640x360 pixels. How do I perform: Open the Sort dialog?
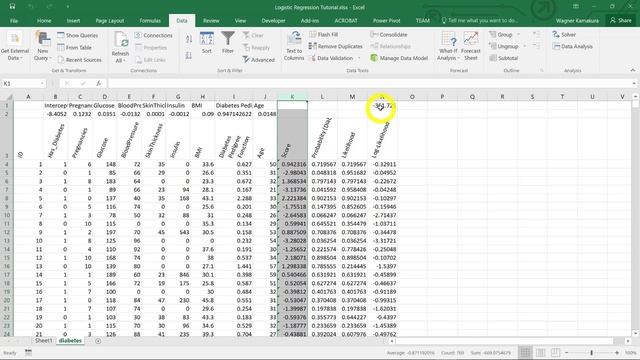(207, 43)
